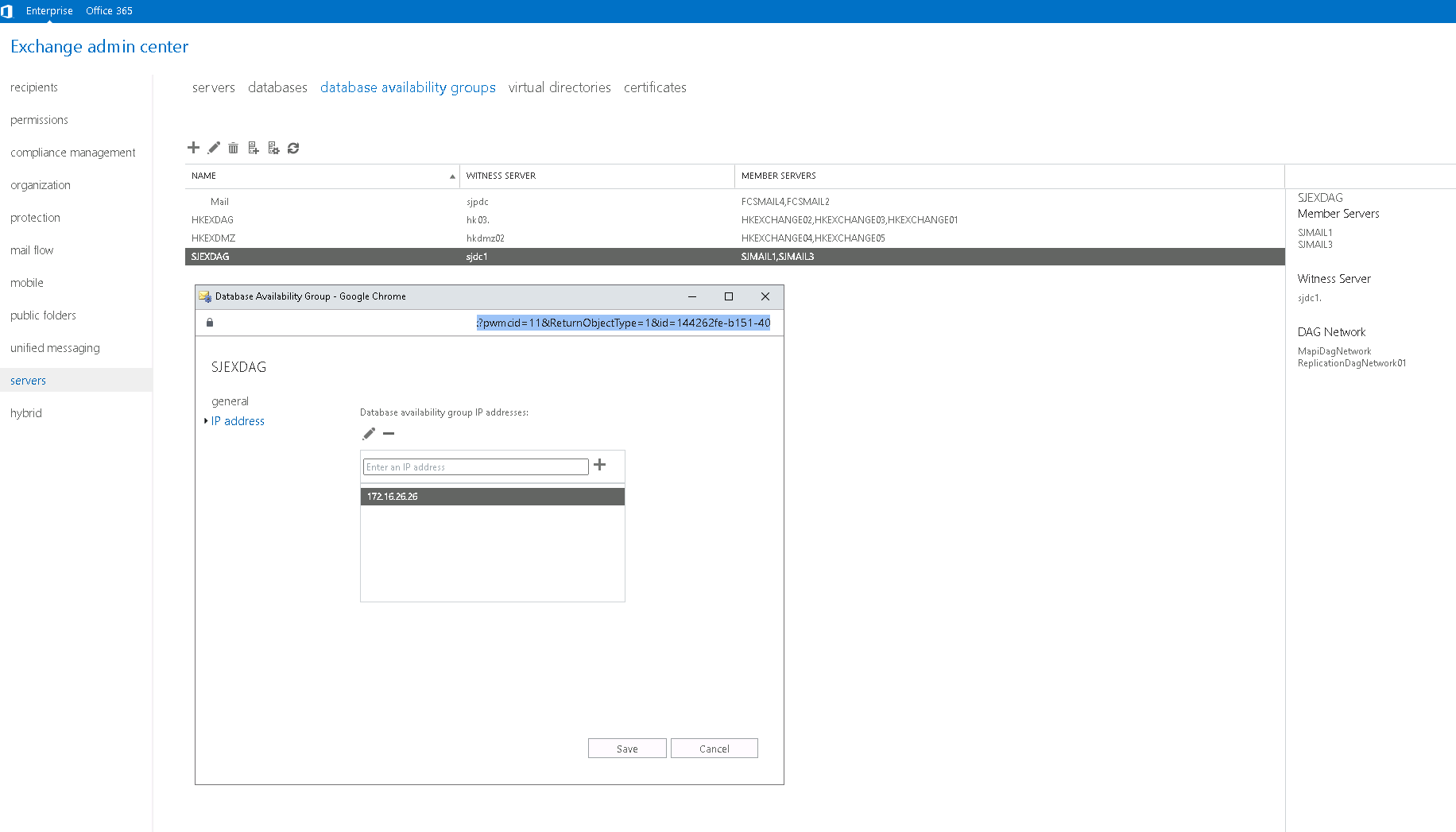Open recipients in the left navigation

pyautogui.click(x=34, y=87)
